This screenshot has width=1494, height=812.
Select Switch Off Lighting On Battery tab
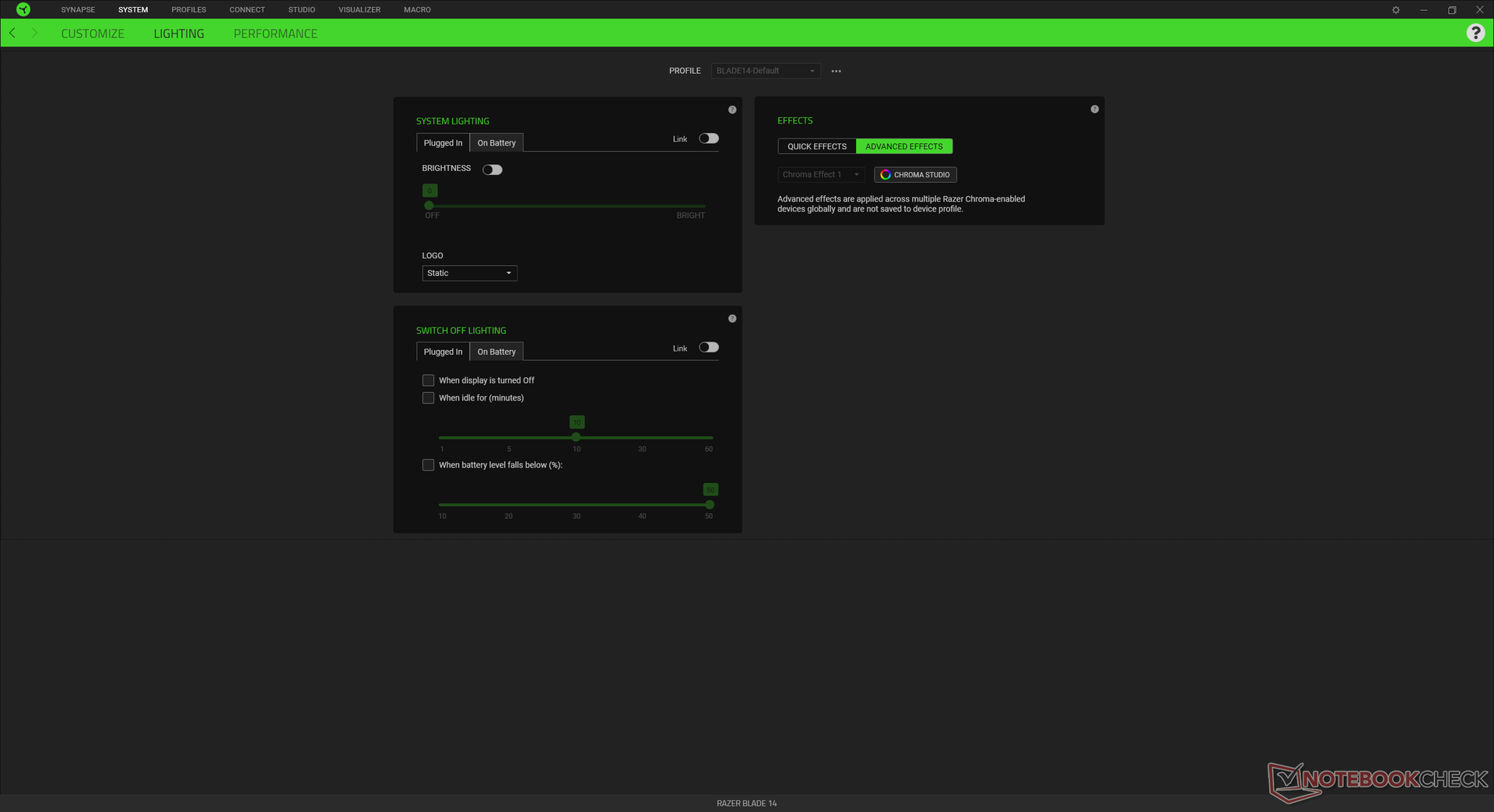point(496,352)
